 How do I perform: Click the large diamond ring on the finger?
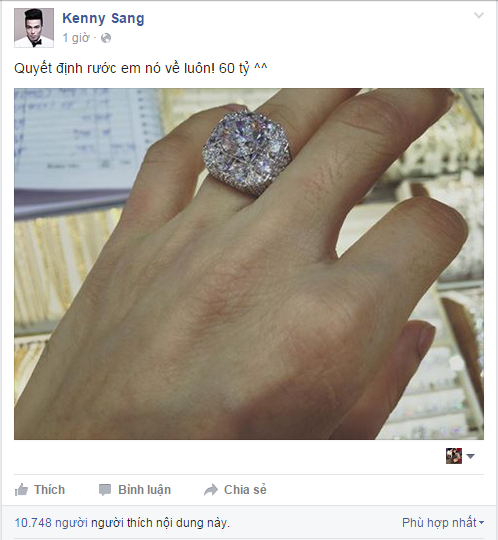pos(247,152)
